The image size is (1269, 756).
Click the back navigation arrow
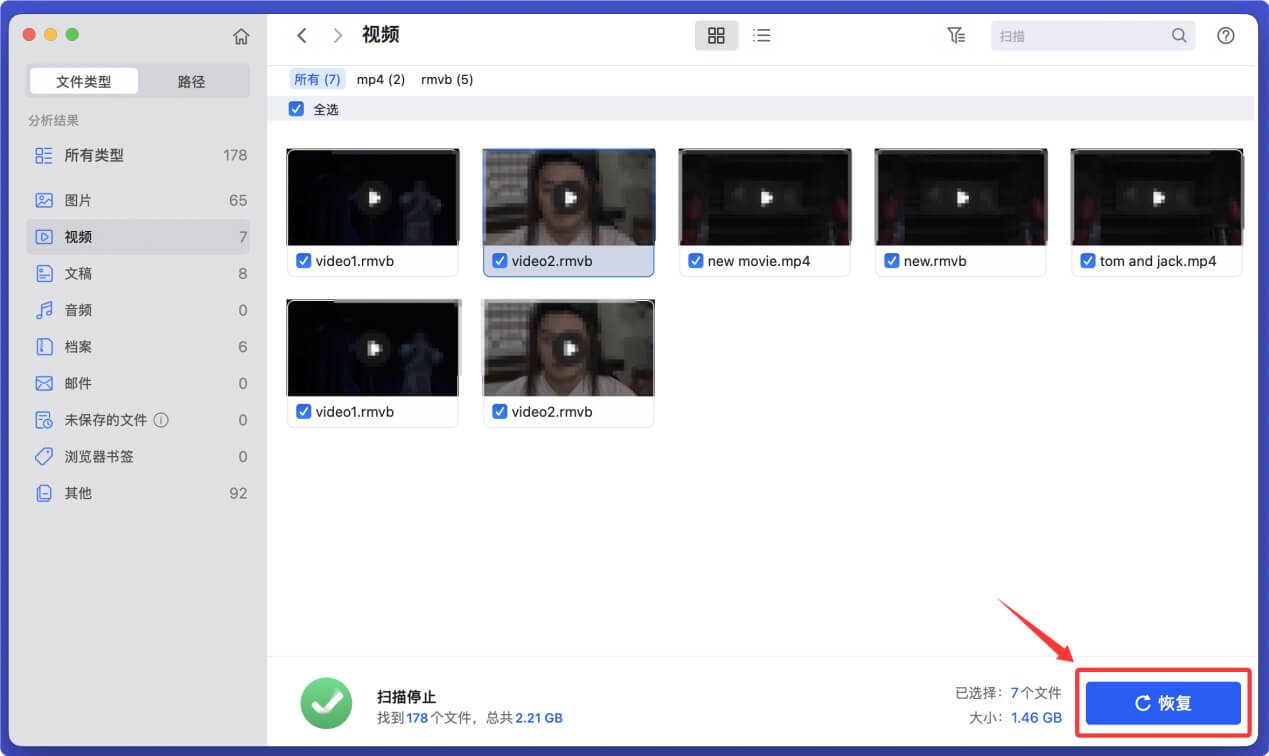point(302,35)
